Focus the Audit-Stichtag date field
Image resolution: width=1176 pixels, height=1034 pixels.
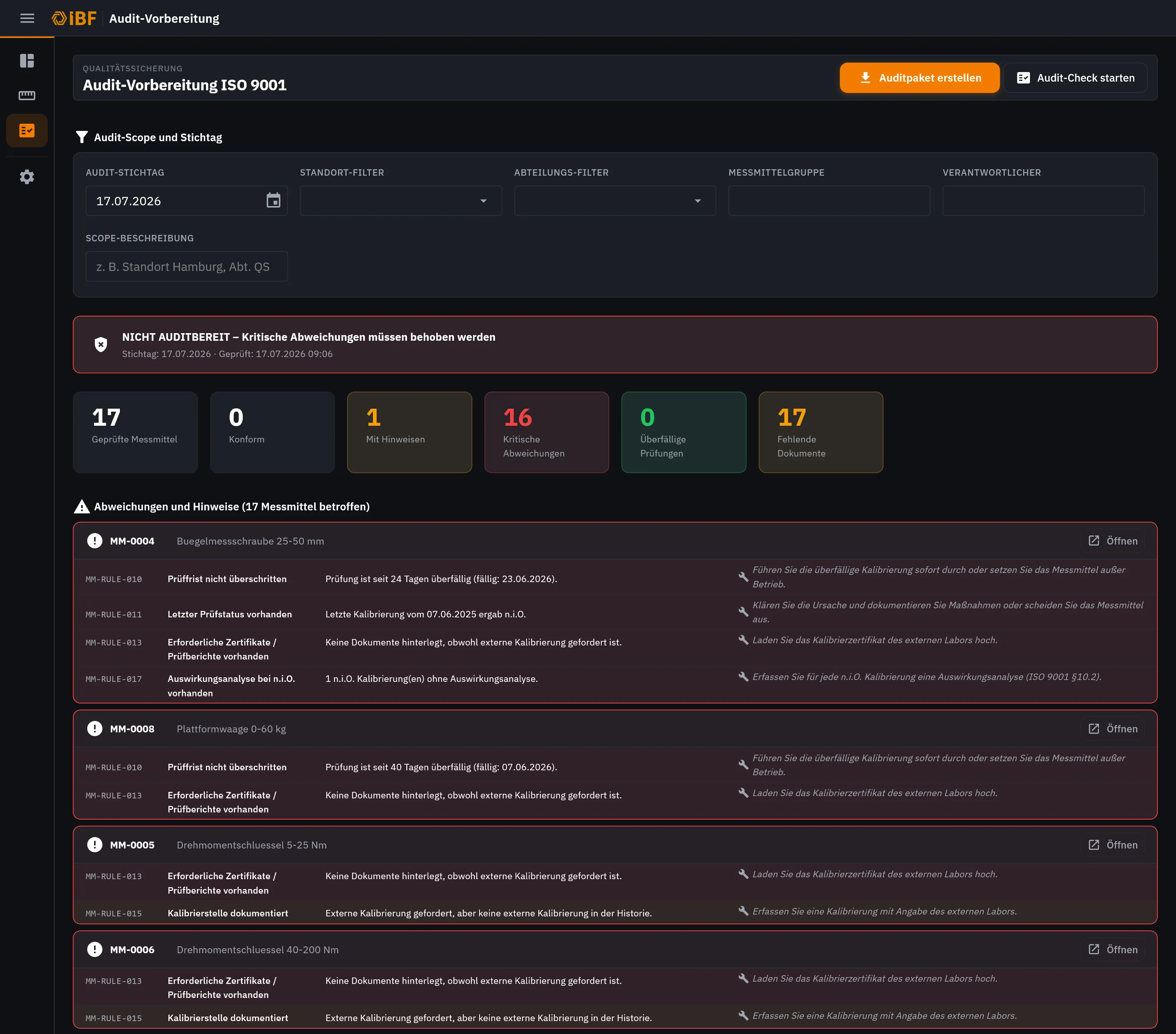(186, 201)
